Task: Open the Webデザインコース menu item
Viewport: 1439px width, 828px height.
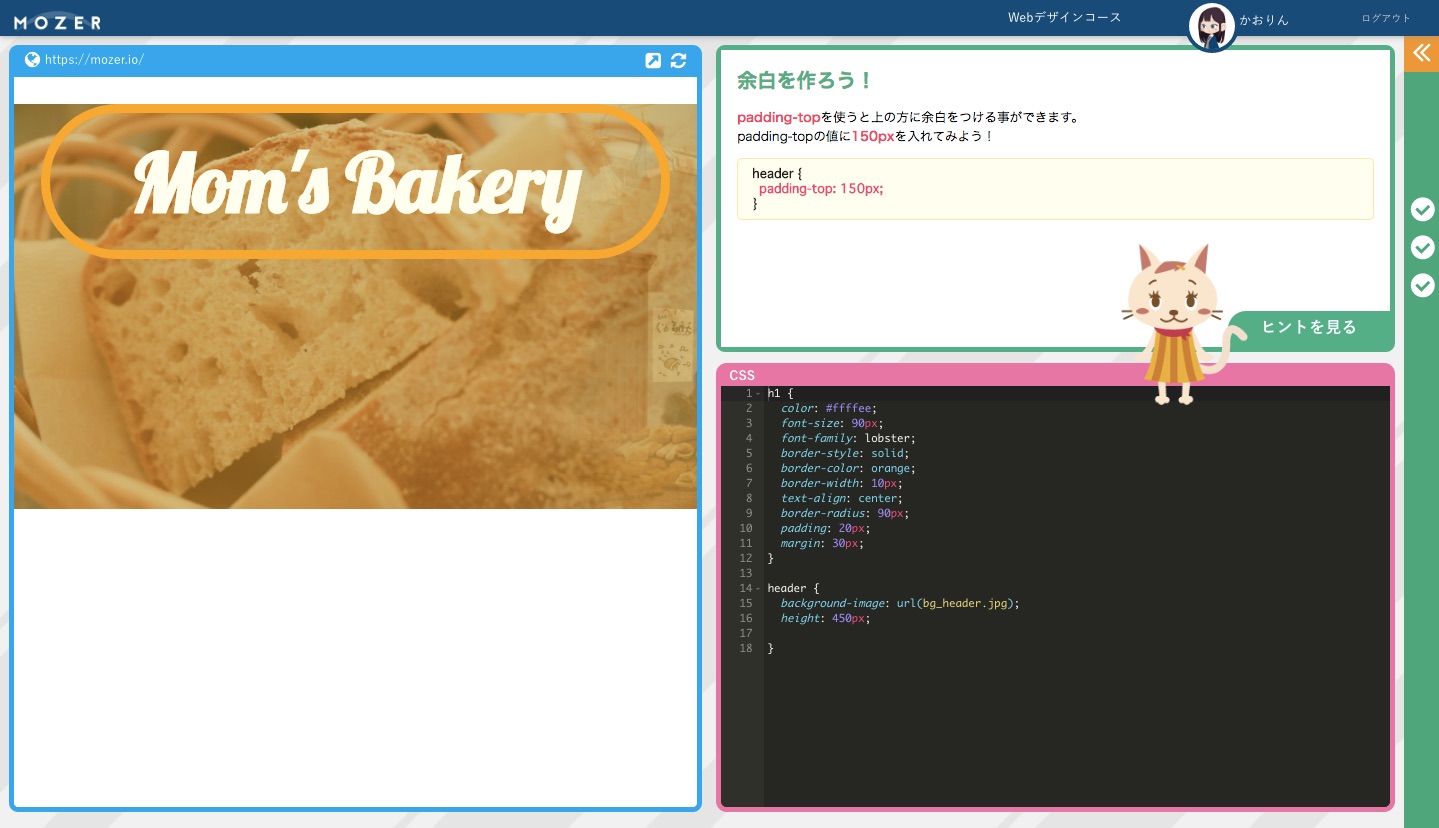Action: click(x=1064, y=18)
